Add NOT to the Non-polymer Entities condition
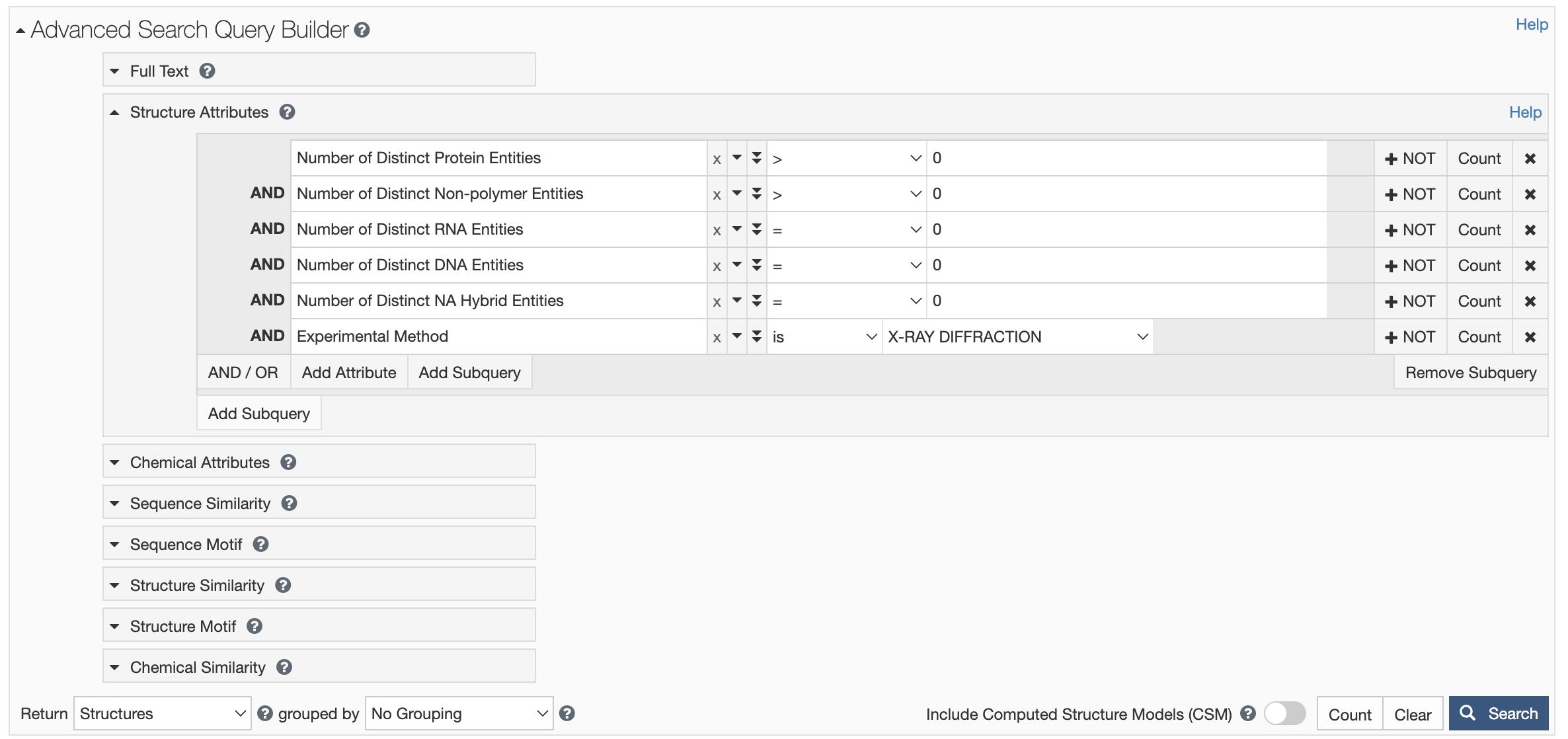The image size is (1568, 739). click(x=1410, y=194)
